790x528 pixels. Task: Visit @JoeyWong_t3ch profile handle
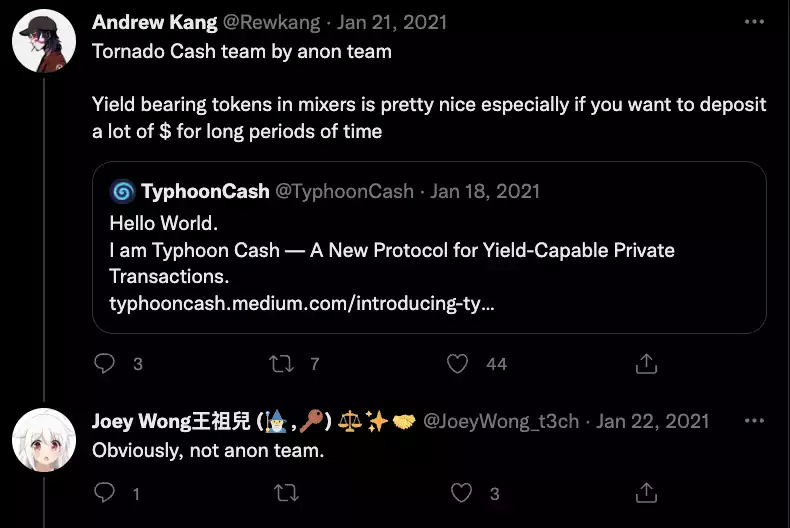pos(501,421)
